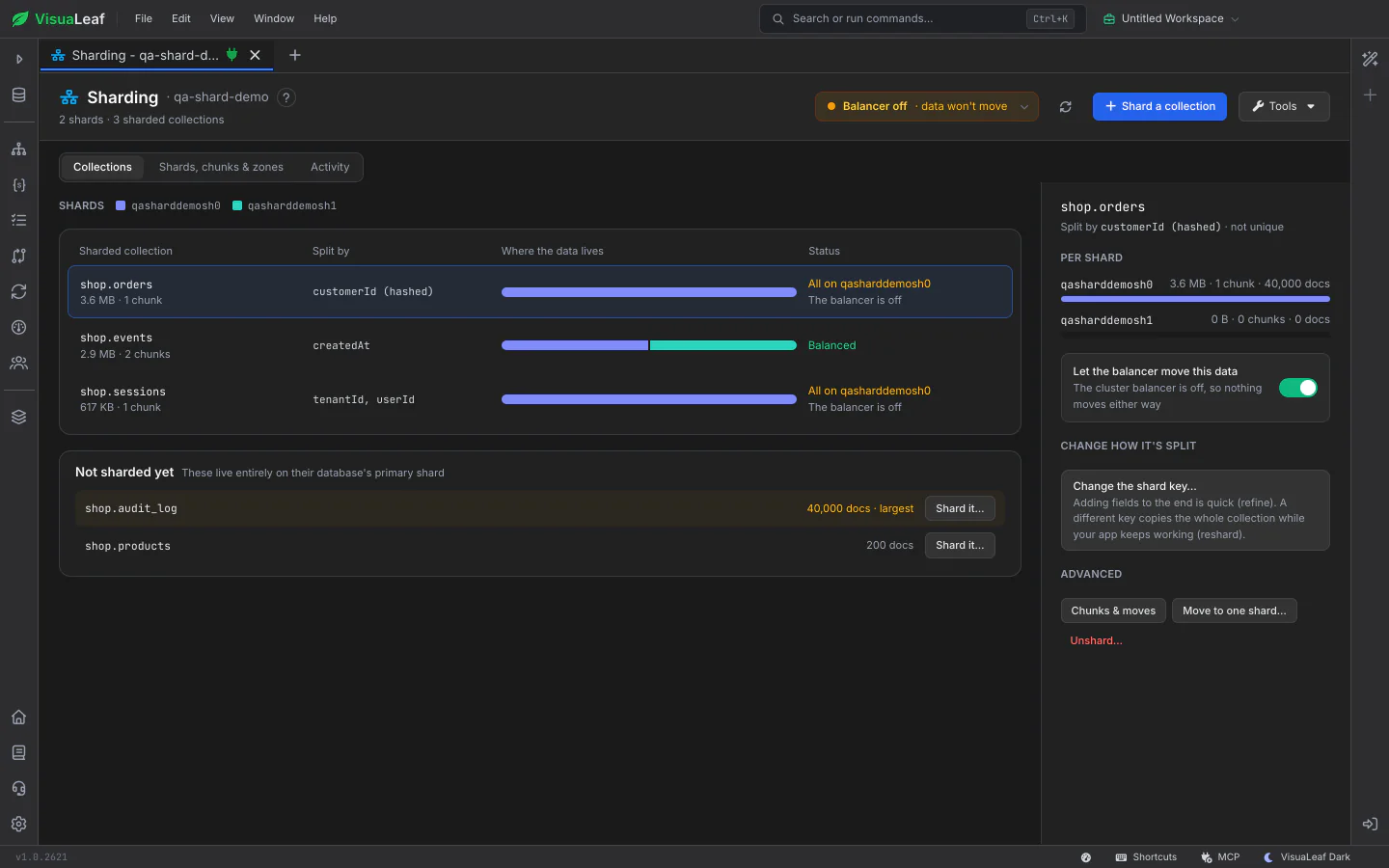The image size is (1389, 868).
Task: Select the shop.events collection name
Action: point(116,338)
